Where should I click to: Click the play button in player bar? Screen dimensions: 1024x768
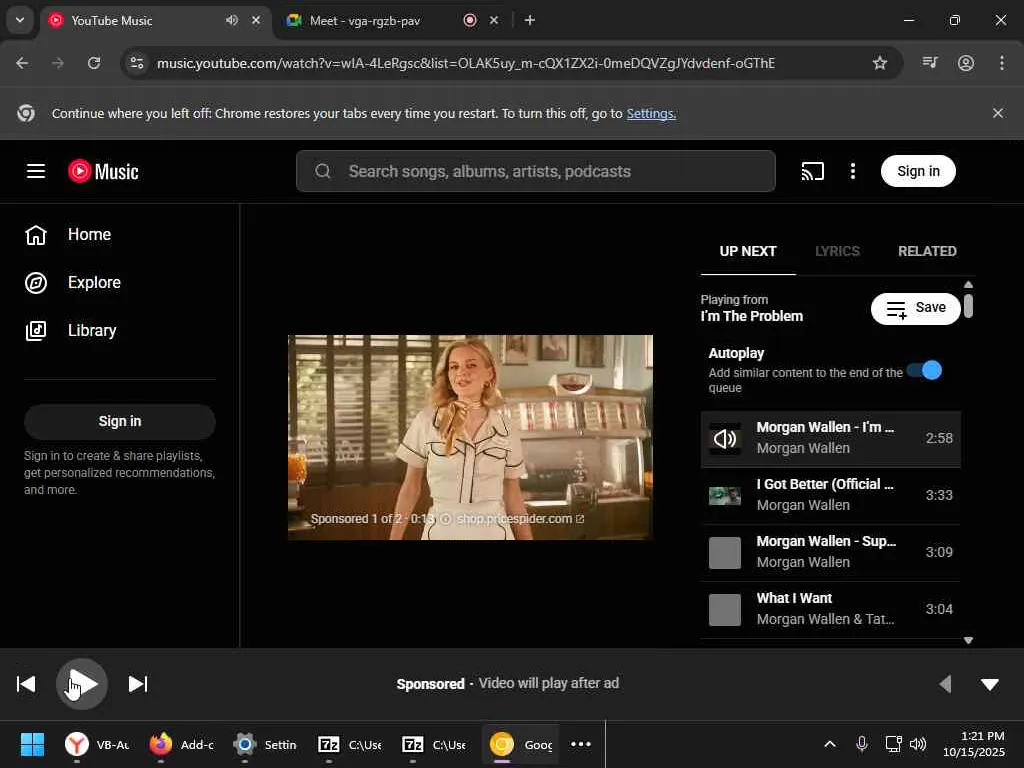click(x=82, y=684)
